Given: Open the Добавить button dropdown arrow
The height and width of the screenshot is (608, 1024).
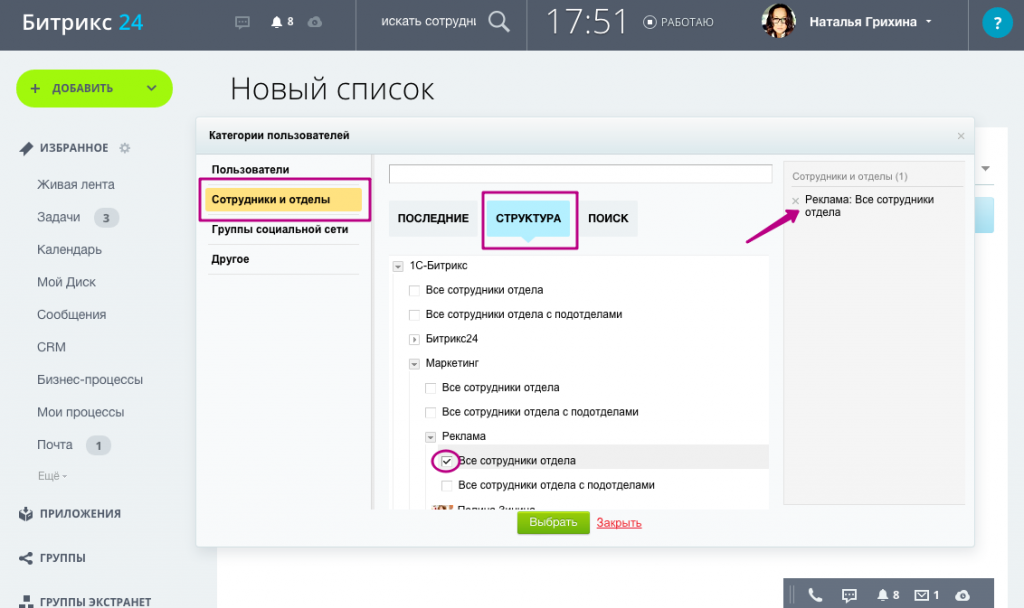Looking at the screenshot, I should pos(152,88).
